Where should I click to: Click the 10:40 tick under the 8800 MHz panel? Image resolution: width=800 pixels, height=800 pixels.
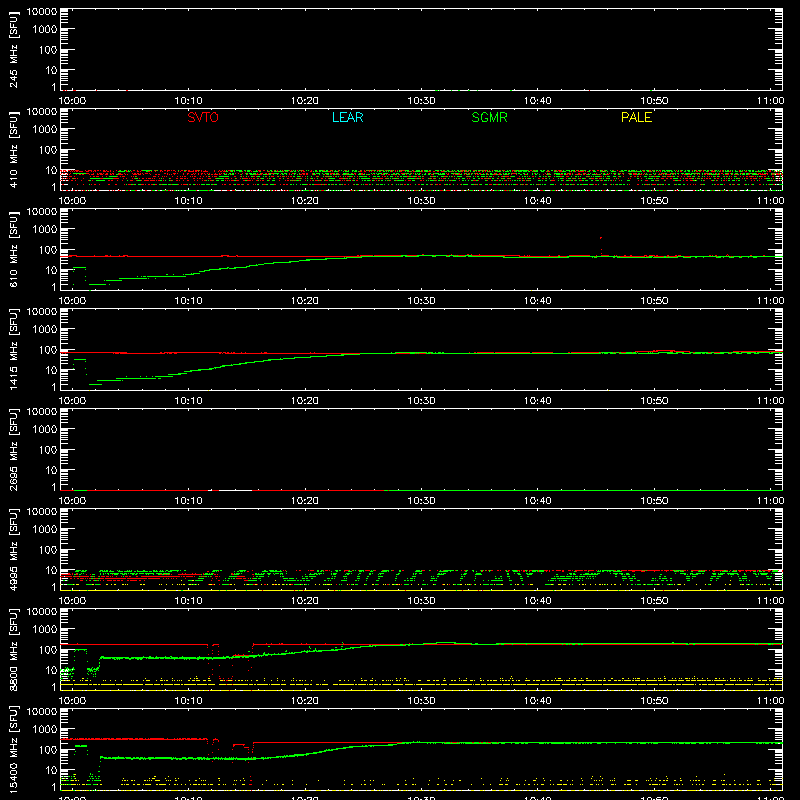click(538, 701)
